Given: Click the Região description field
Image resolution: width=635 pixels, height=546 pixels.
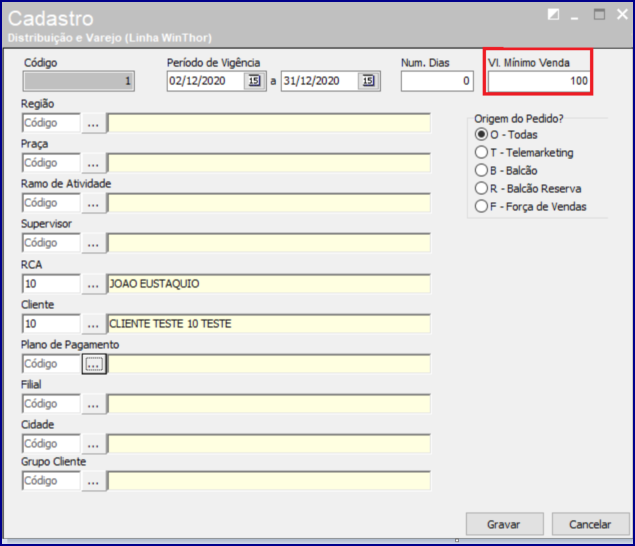Looking at the screenshot, I should point(268,123).
